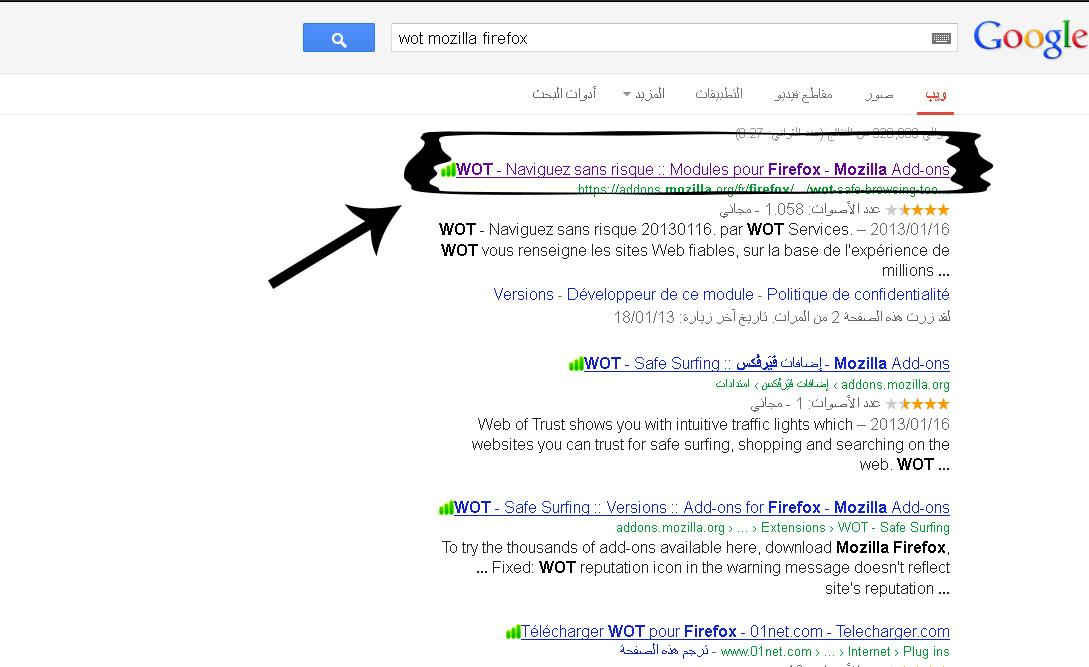Screen dimensions: 1089x667
Task: Expand the المزيد (More) dropdown
Action: [x=644, y=94]
